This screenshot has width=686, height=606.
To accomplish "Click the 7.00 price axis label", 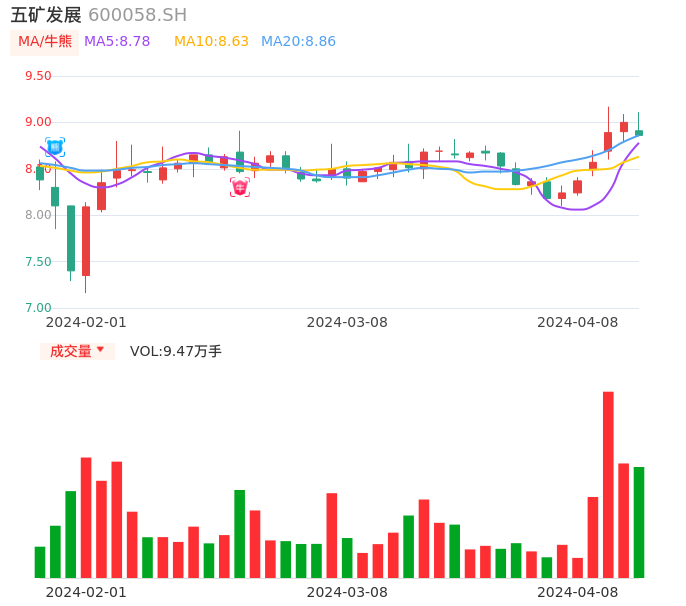I will tap(38, 308).
